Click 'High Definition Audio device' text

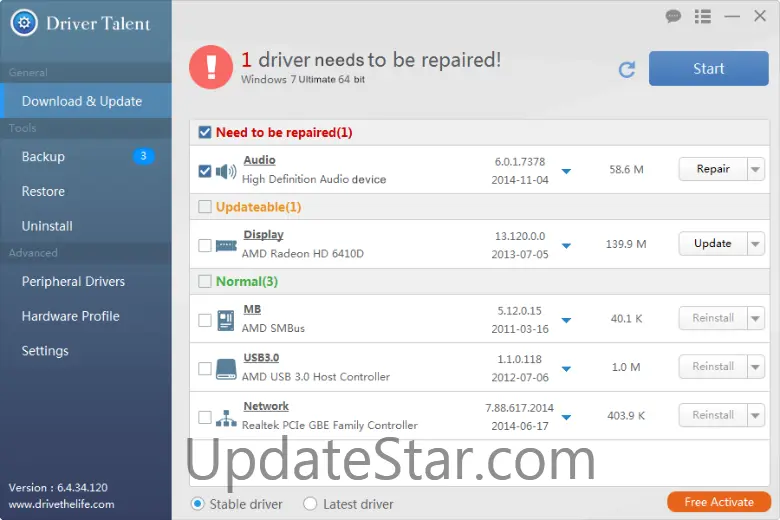314,179
